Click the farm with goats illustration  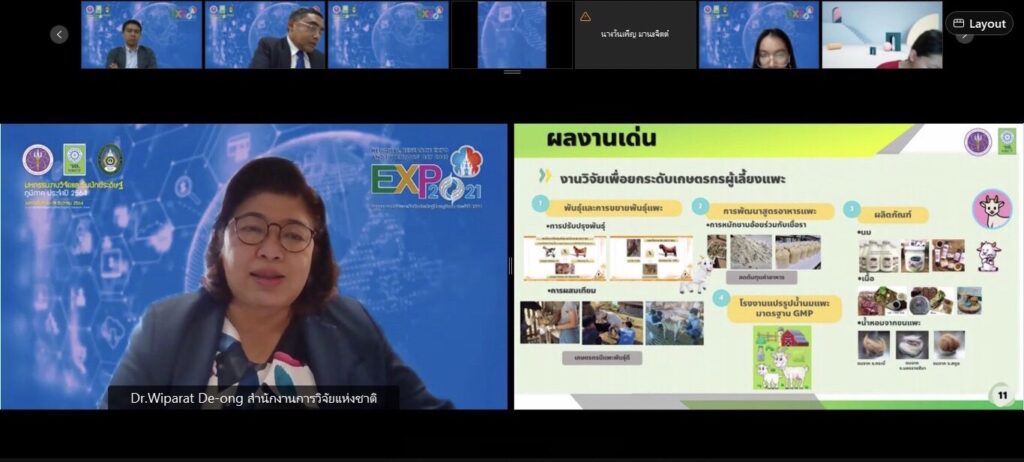[x=781, y=357]
